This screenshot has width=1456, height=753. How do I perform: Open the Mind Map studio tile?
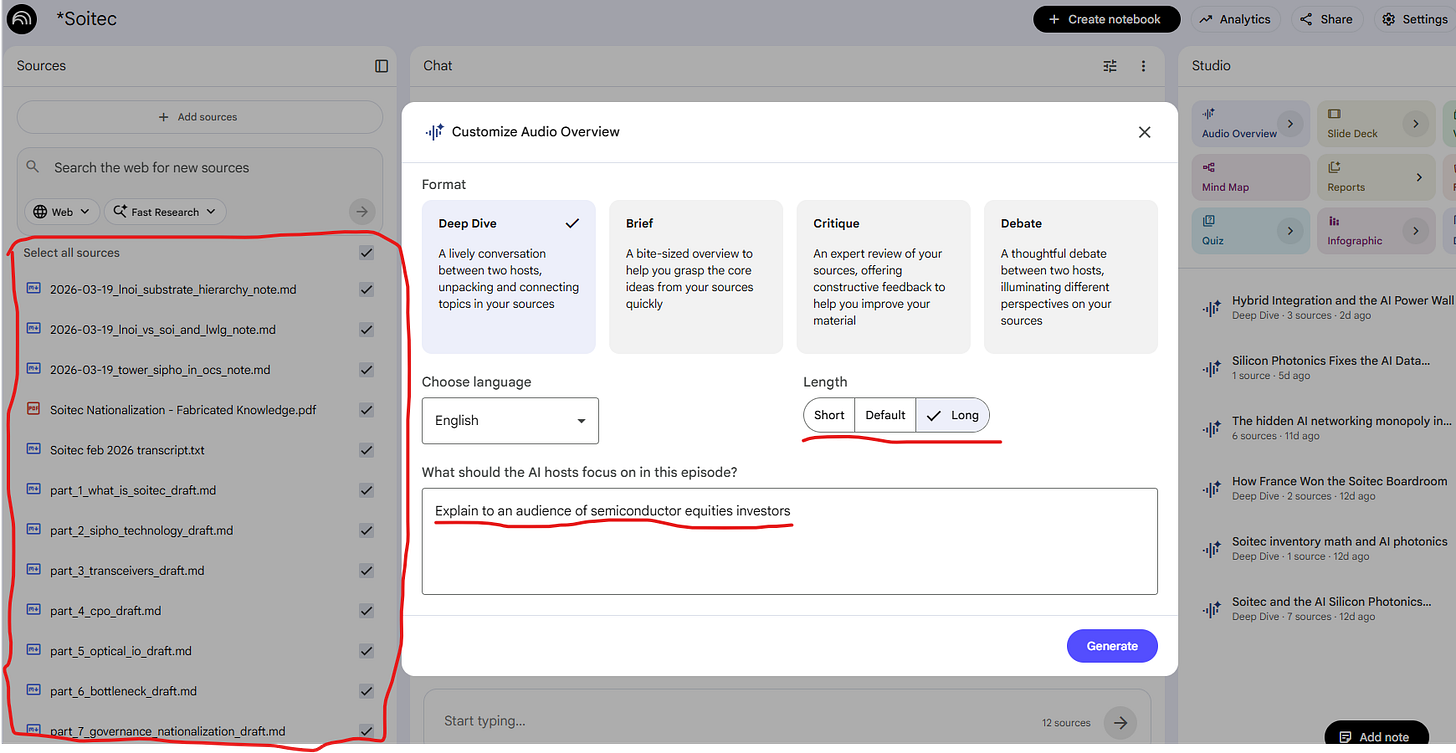[x=1251, y=177]
